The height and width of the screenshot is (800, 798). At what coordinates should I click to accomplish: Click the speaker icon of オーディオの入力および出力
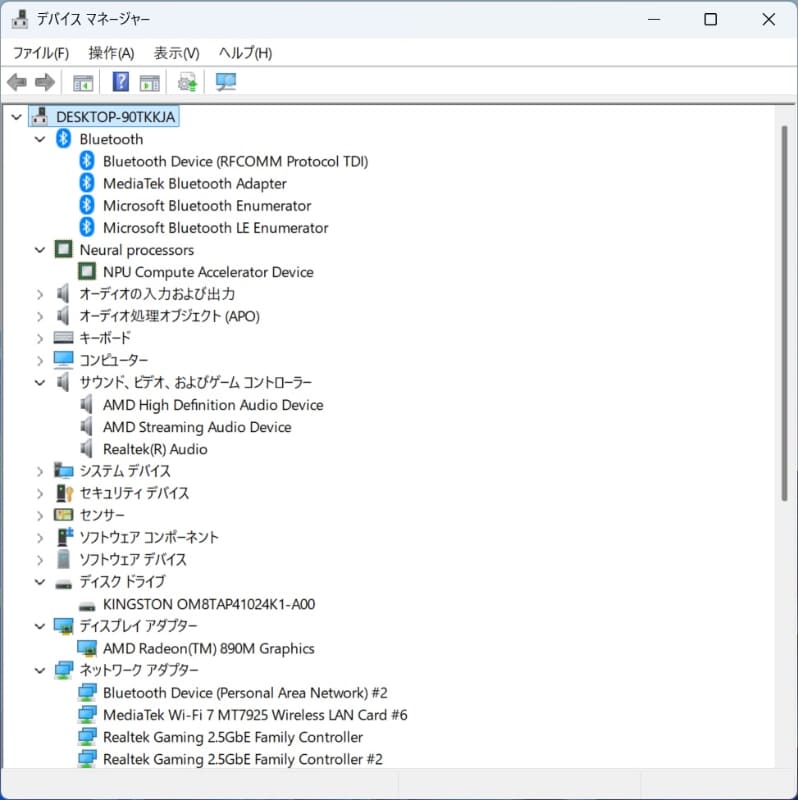[x=63, y=294]
